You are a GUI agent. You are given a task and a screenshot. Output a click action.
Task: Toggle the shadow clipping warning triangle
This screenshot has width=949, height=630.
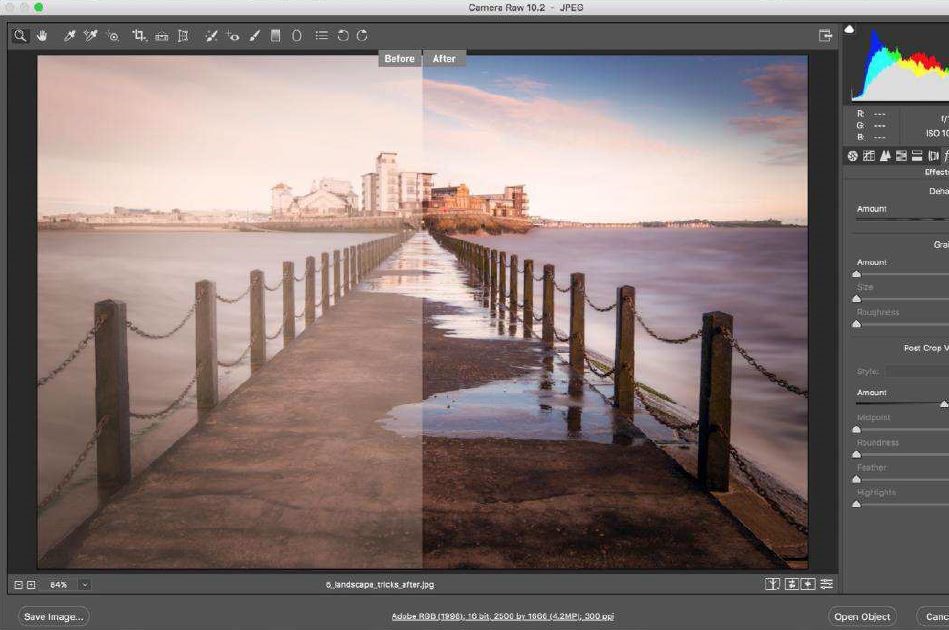[849, 29]
